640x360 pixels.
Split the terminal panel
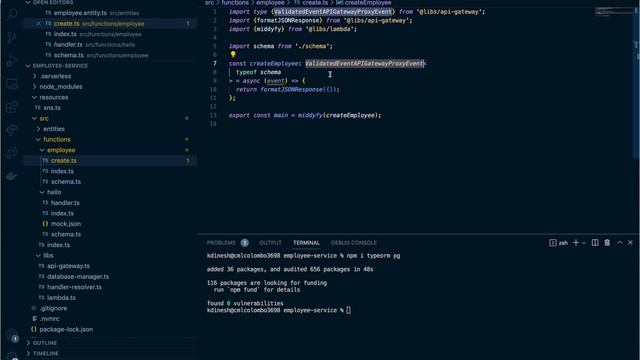tap(595, 242)
